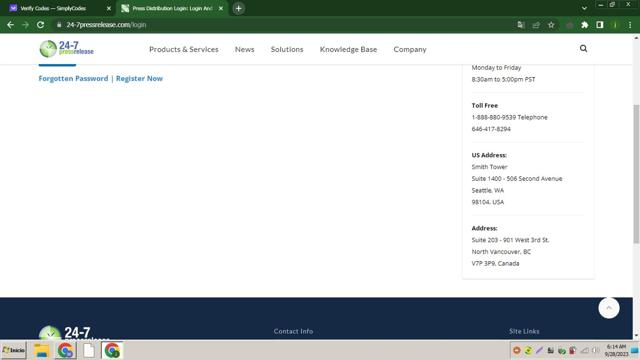Click the page vertical scrollbar thumb
Image resolution: width=640 pixels, height=360 pixels.
[x=636, y=174]
